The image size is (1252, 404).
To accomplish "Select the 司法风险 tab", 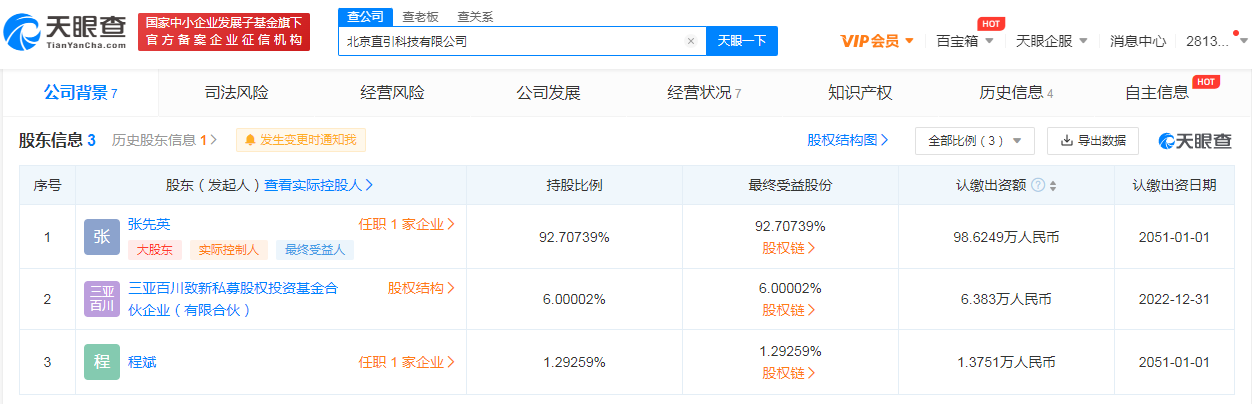I will click(x=236, y=93).
